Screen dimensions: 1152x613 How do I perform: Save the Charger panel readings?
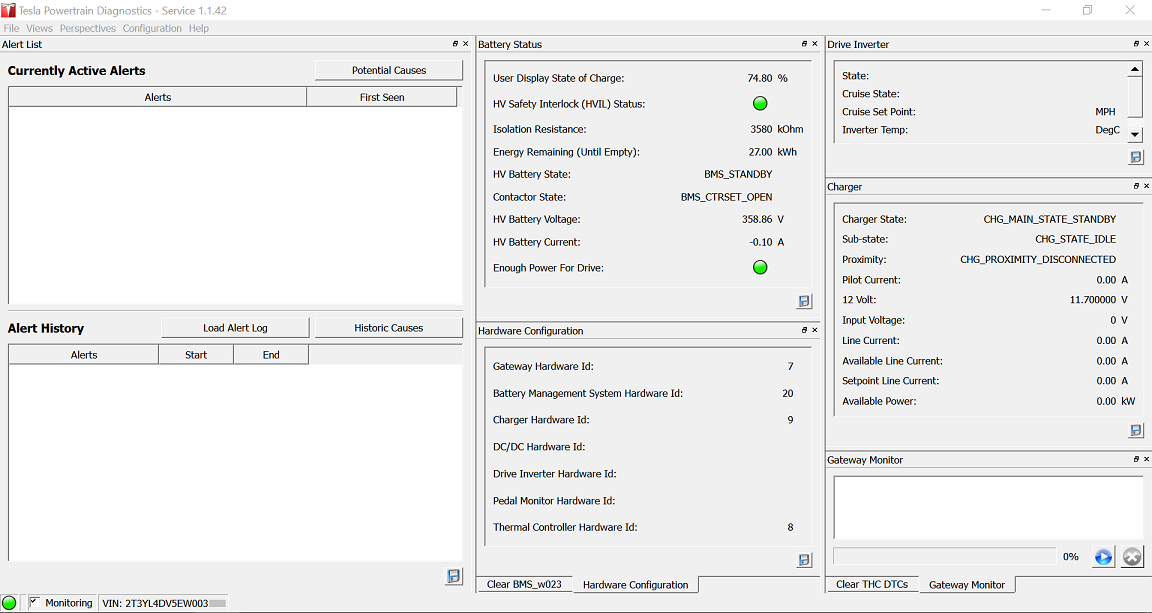(x=1136, y=430)
